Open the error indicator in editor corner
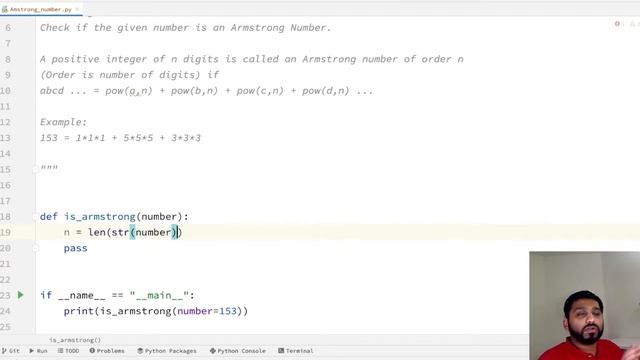640x360 pixels. pyautogui.click(x=617, y=24)
